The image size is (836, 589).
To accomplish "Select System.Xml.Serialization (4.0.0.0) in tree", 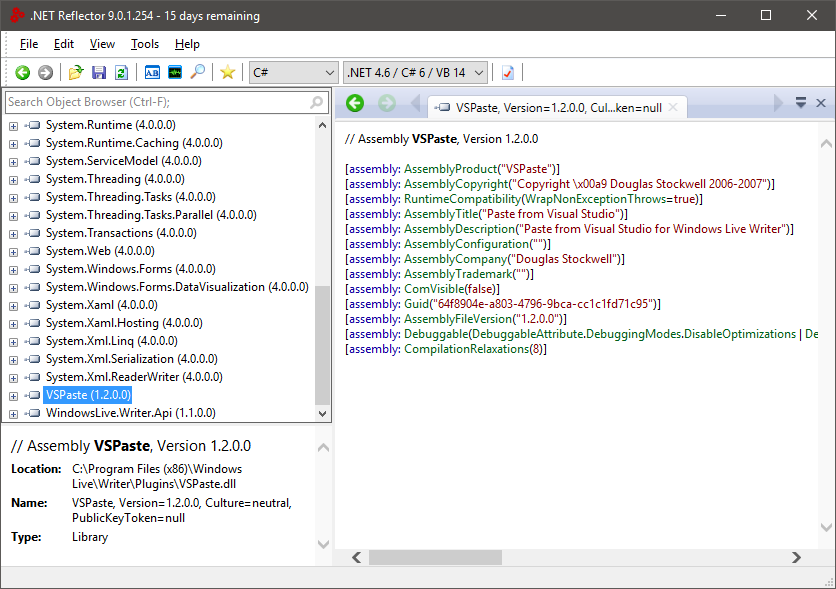I will point(132,359).
